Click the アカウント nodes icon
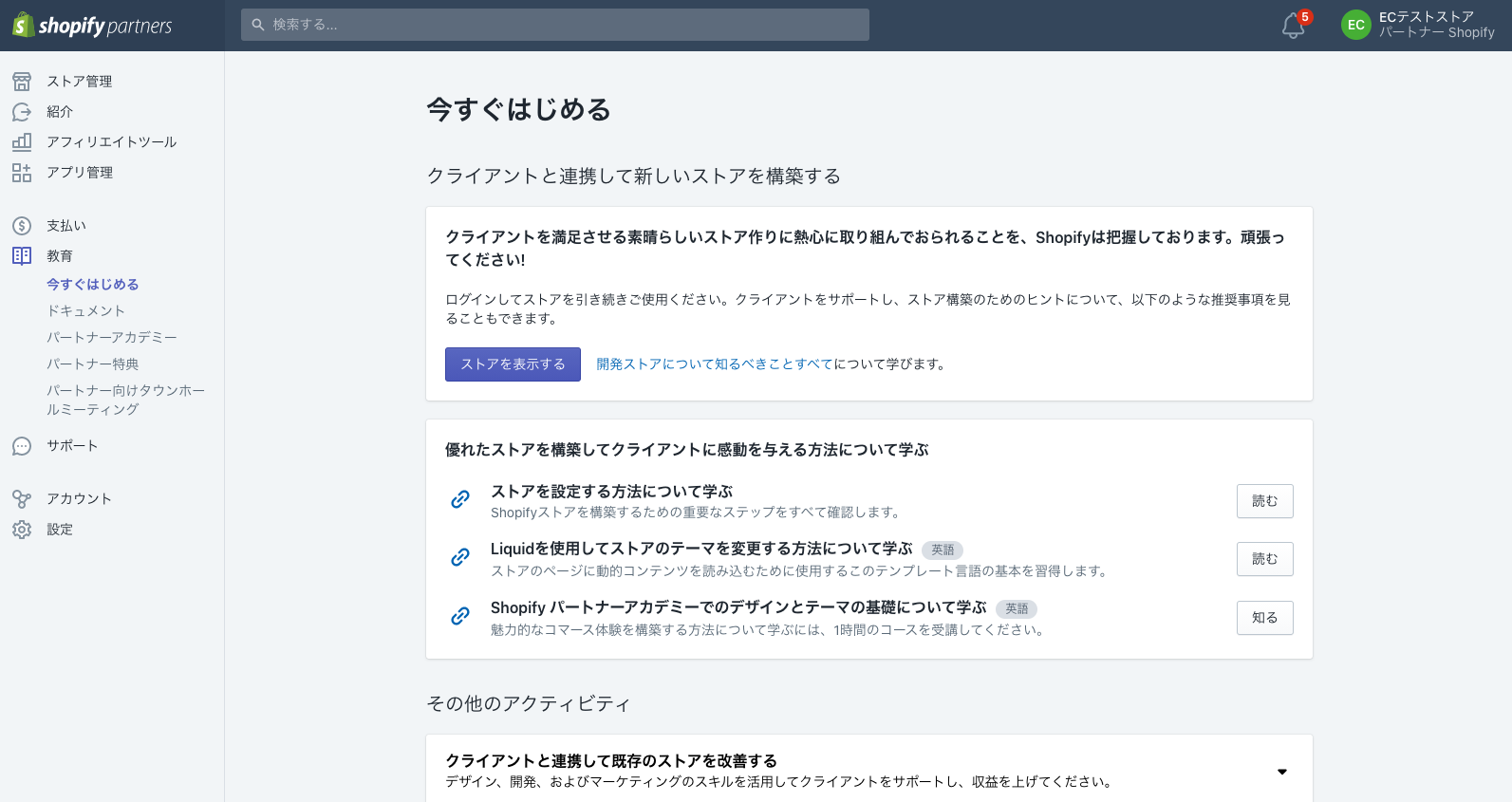 [22, 499]
